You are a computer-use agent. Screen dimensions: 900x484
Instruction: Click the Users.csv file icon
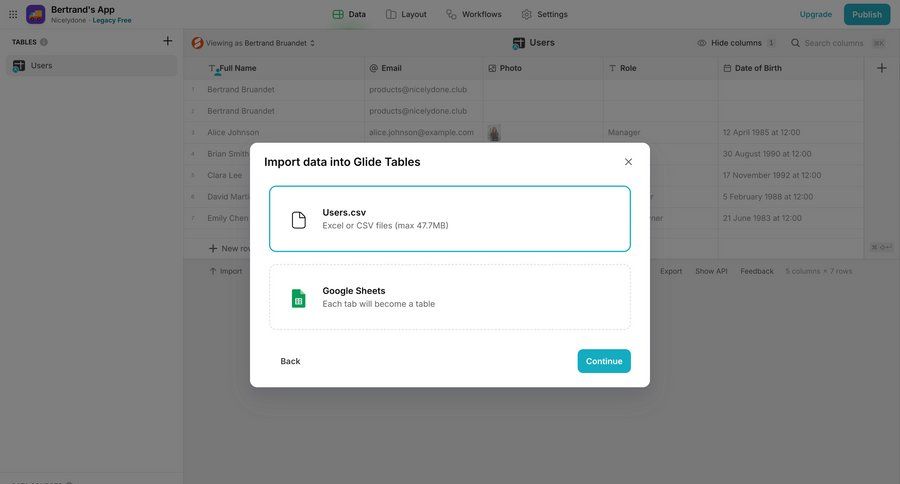(x=298, y=220)
